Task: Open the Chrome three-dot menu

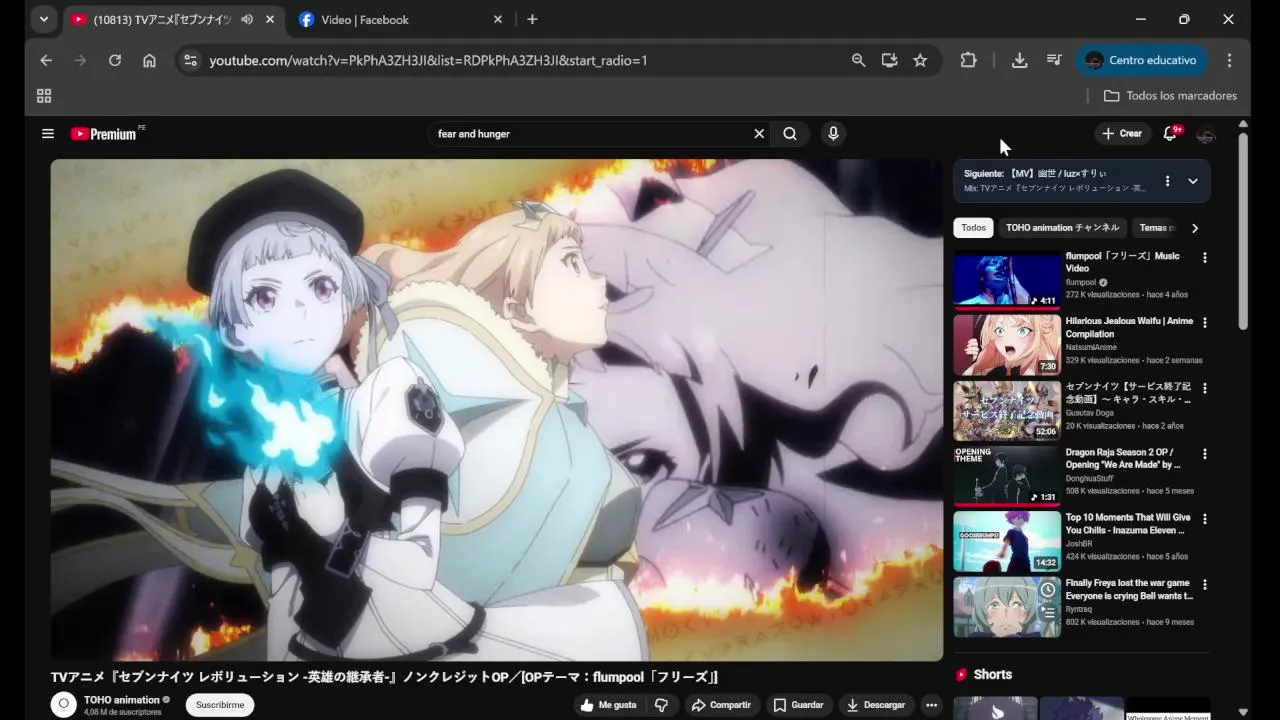Action: [x=1229, y=60]
